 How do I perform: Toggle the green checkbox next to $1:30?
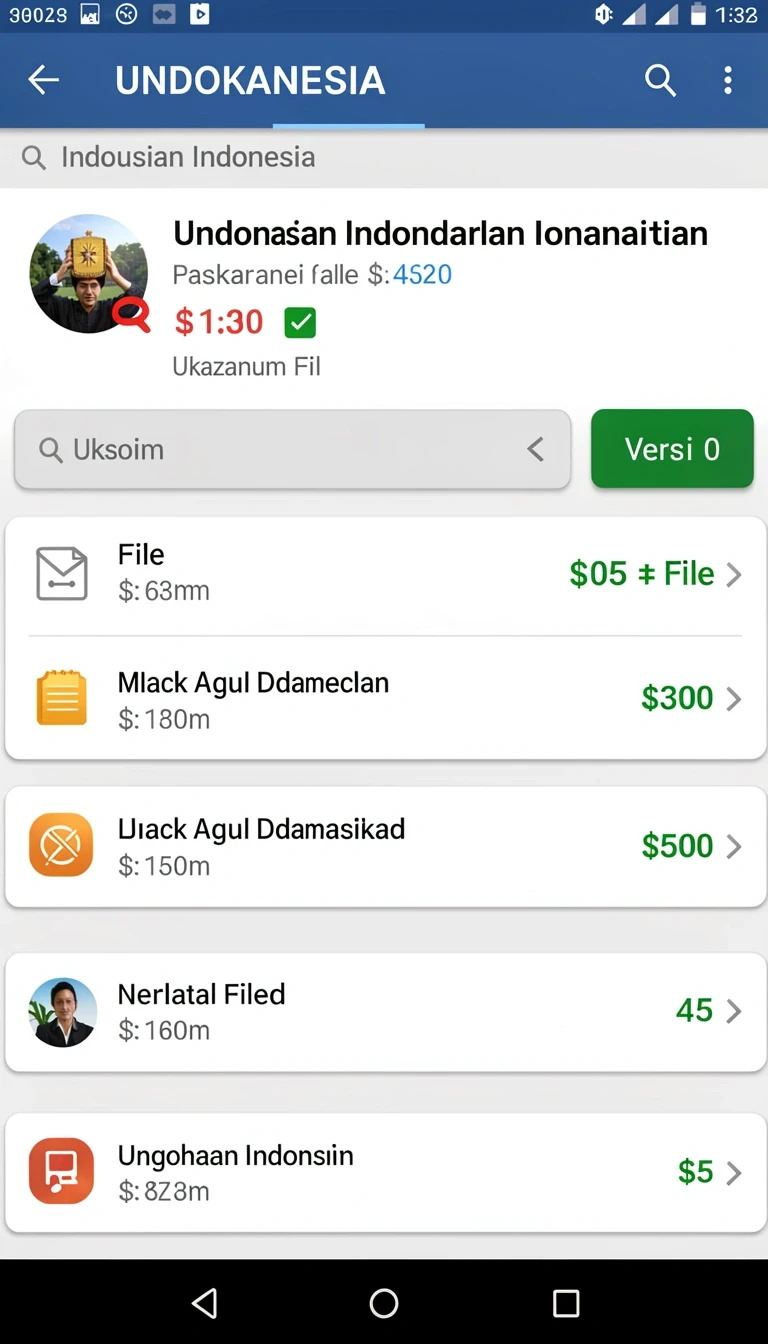(300, 322)
